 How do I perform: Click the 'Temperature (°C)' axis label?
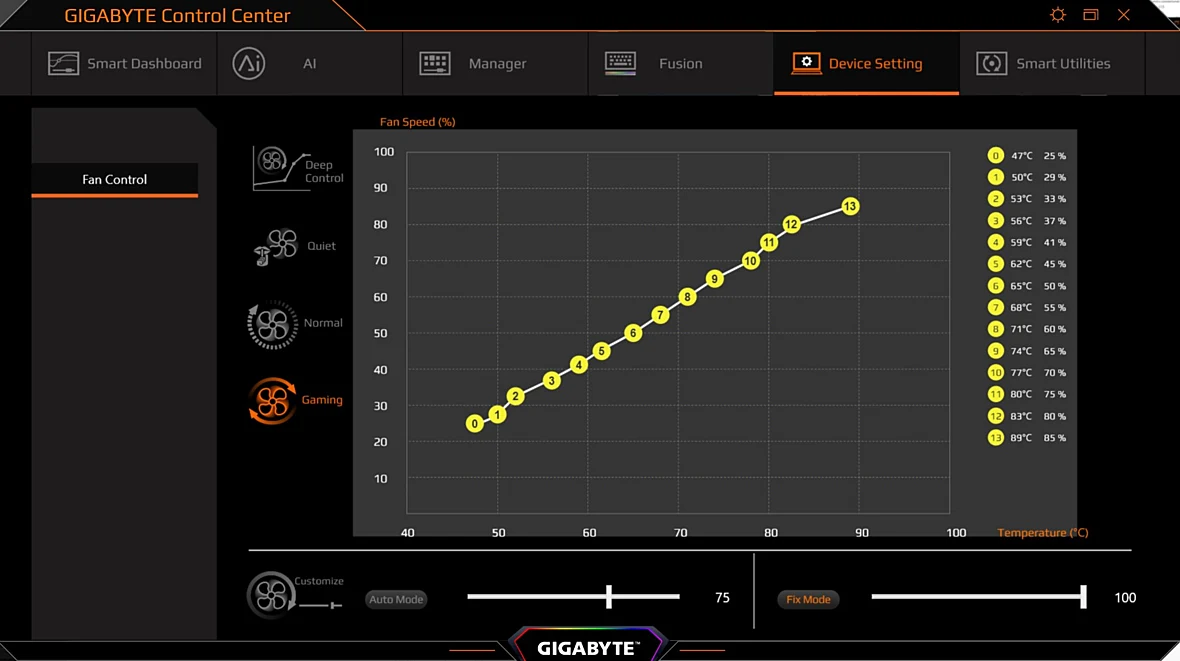pos(1042,532)
